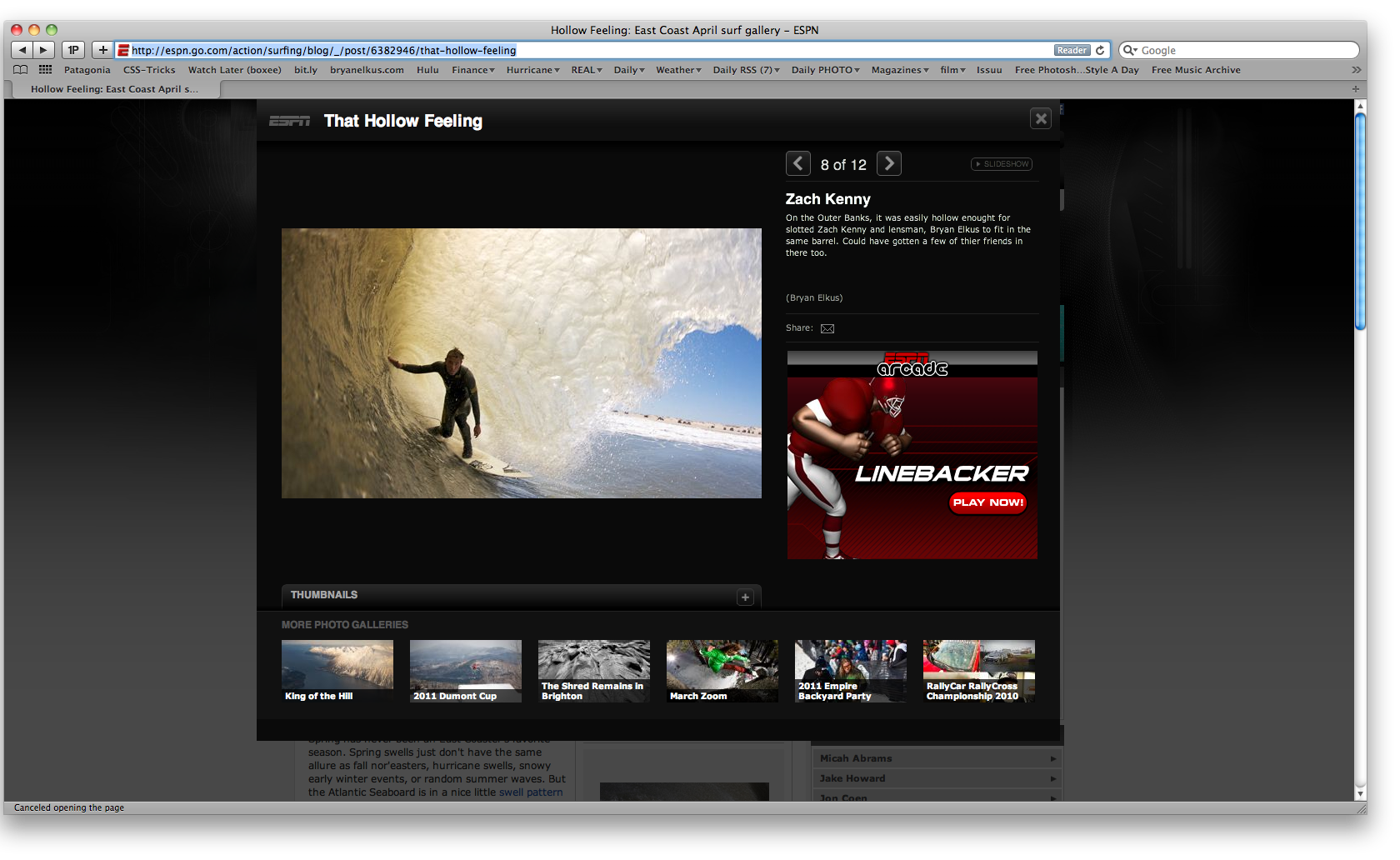1400x860 pixels.
Task: Open the Hurricane bookmarks dropdown
Action: [532, 70]
